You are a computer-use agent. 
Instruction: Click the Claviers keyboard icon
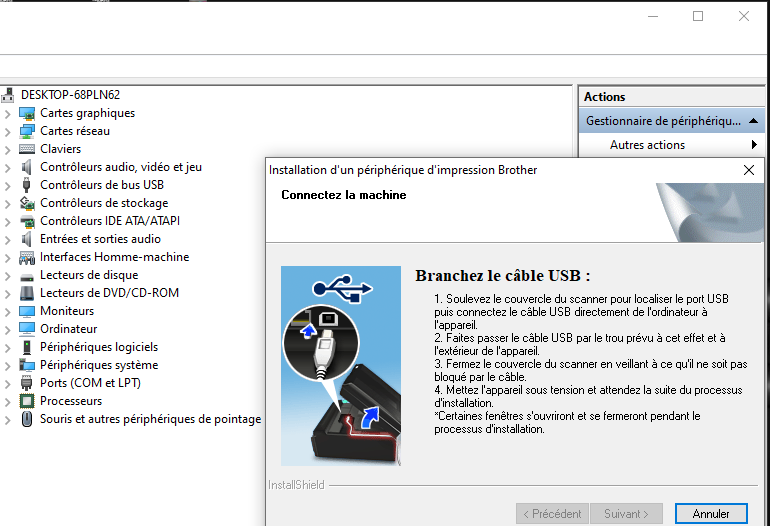coord(27,149)
